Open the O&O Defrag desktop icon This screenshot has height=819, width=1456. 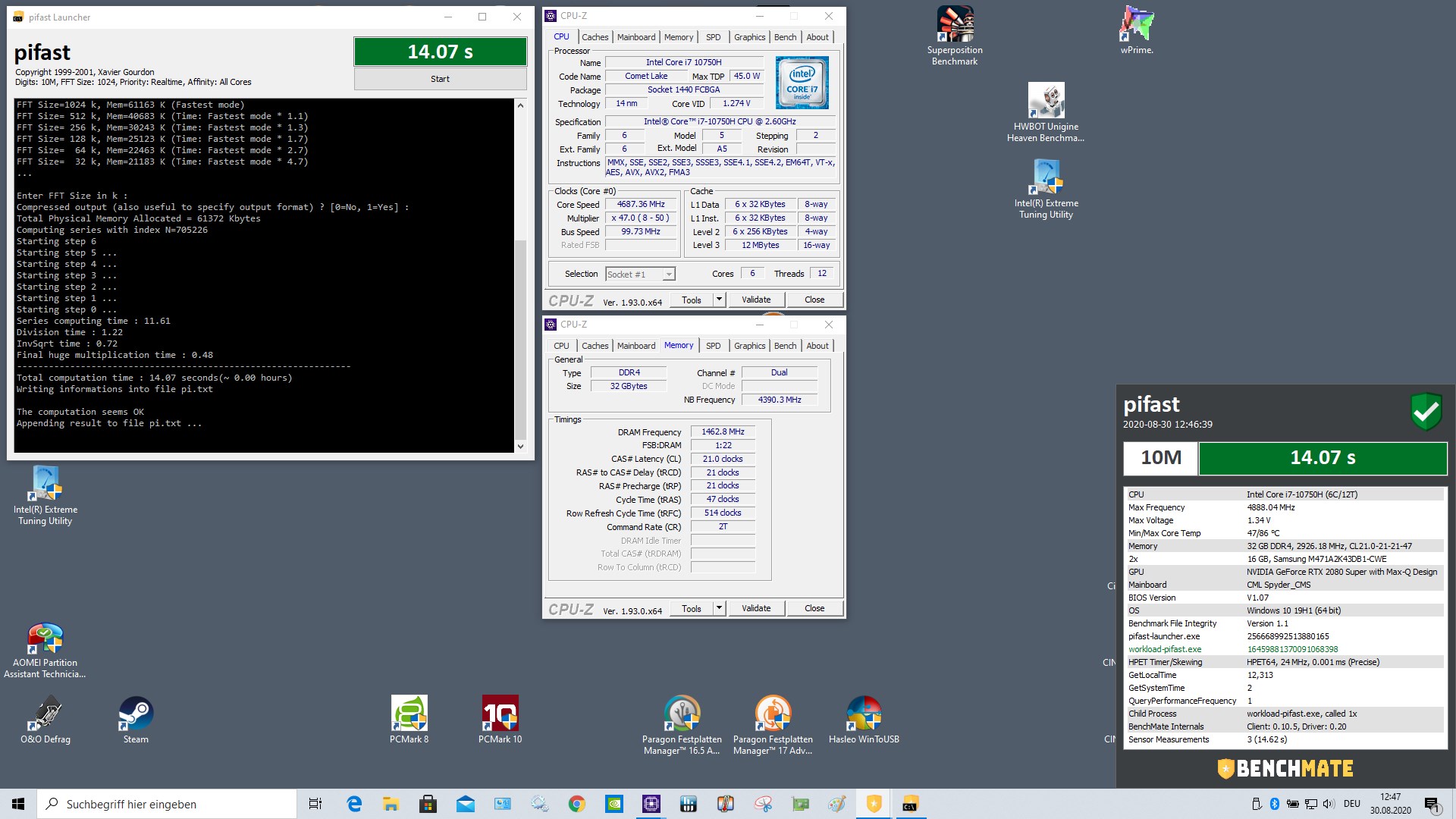click(x=45, y=720)
